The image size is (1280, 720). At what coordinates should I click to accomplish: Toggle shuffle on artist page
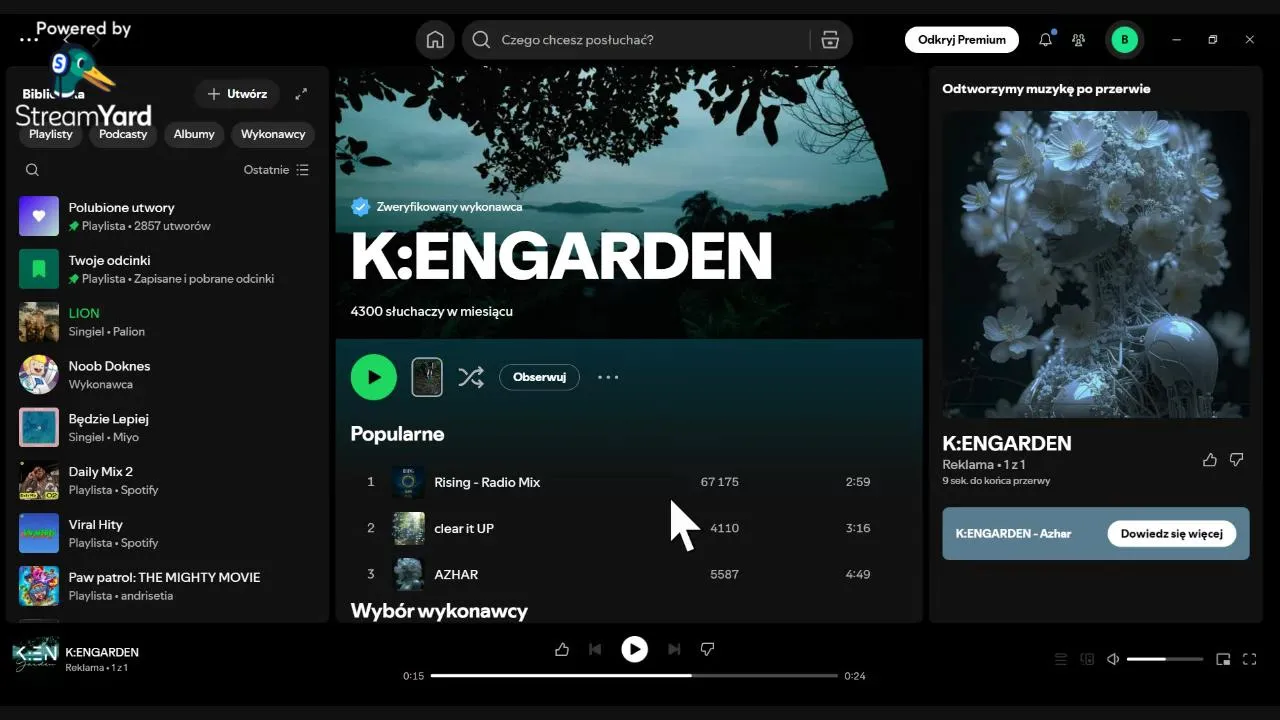pos(470,377)
